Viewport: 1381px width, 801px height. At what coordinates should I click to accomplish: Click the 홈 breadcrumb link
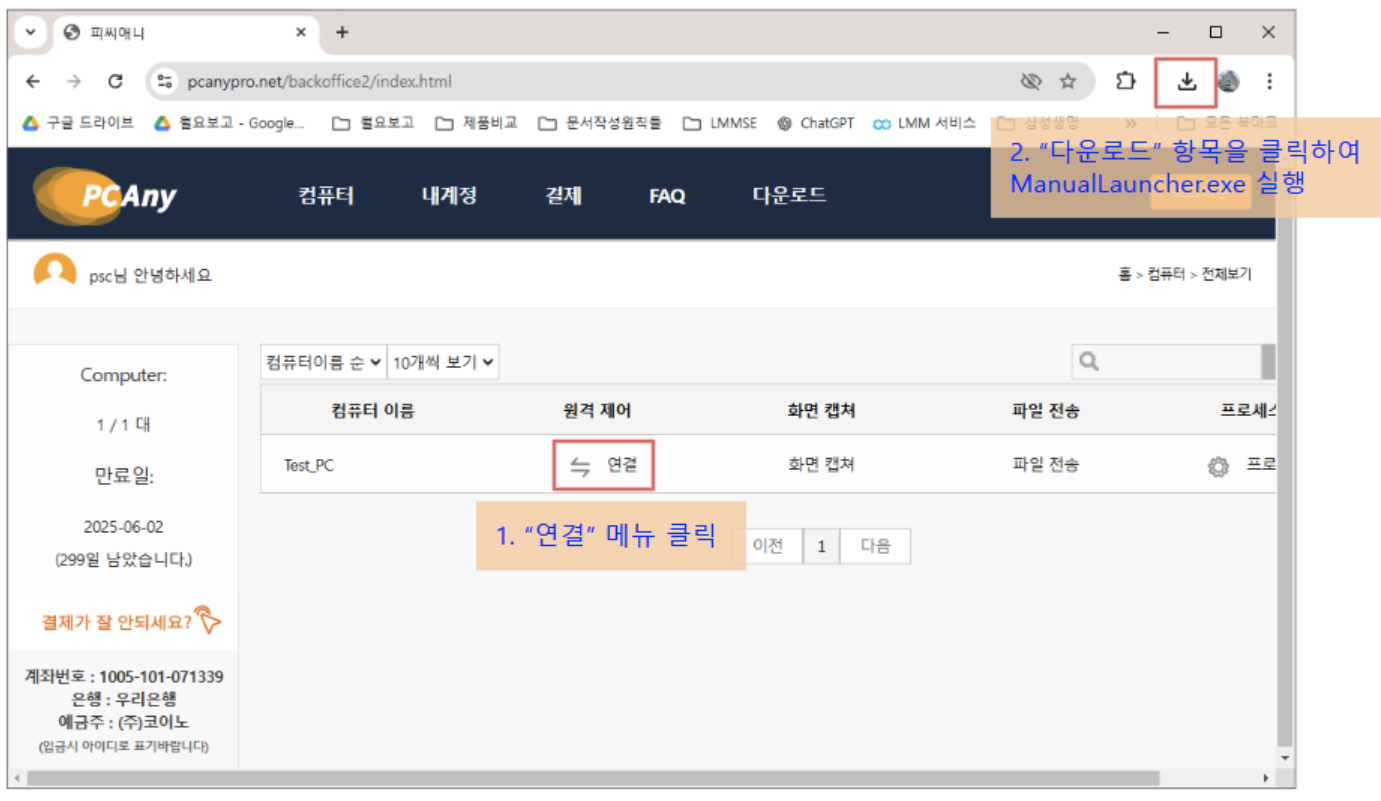(x=1124, y=274)
